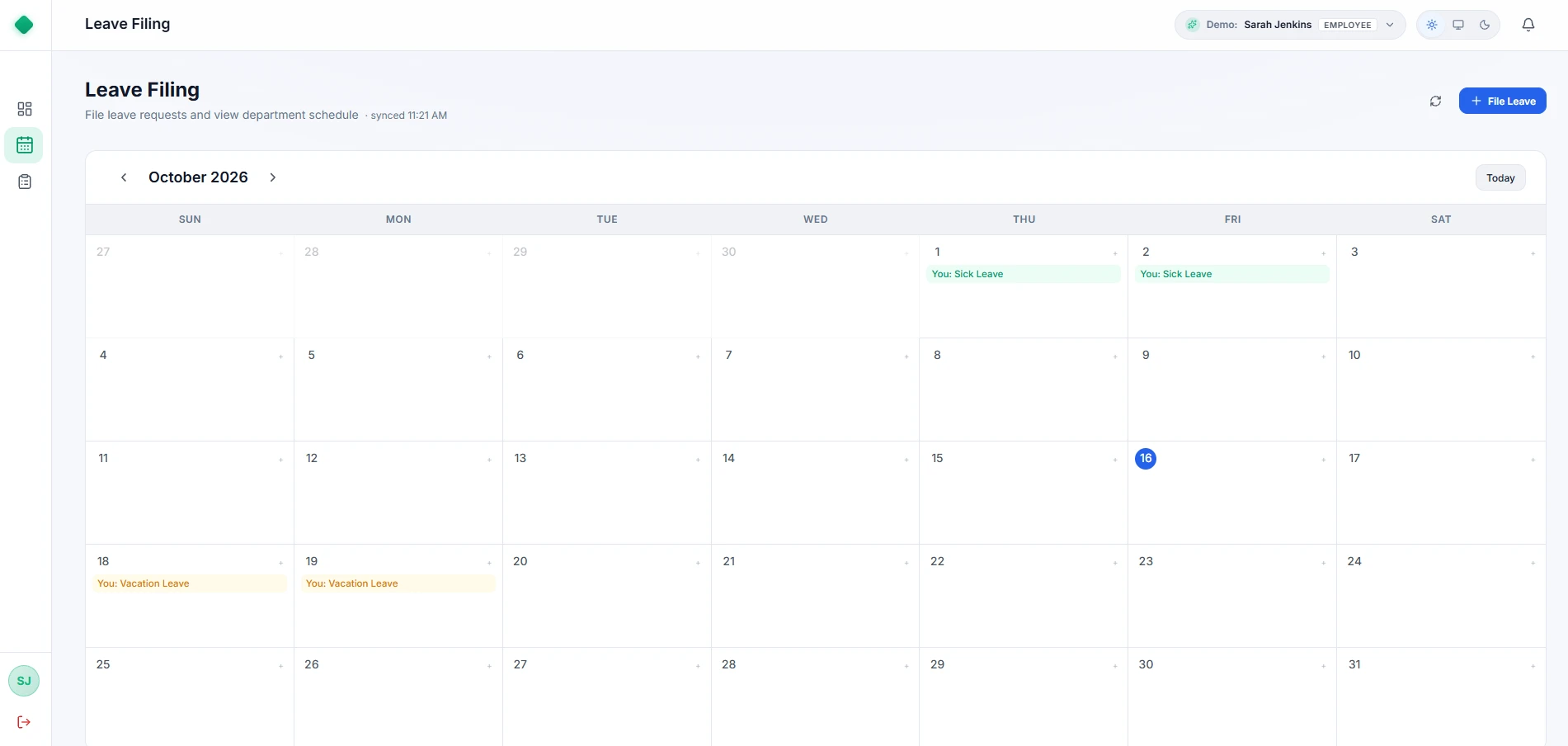Open the clipboard requests sidebar icon
Screen dimensions: 1568x746
point(25,182)
